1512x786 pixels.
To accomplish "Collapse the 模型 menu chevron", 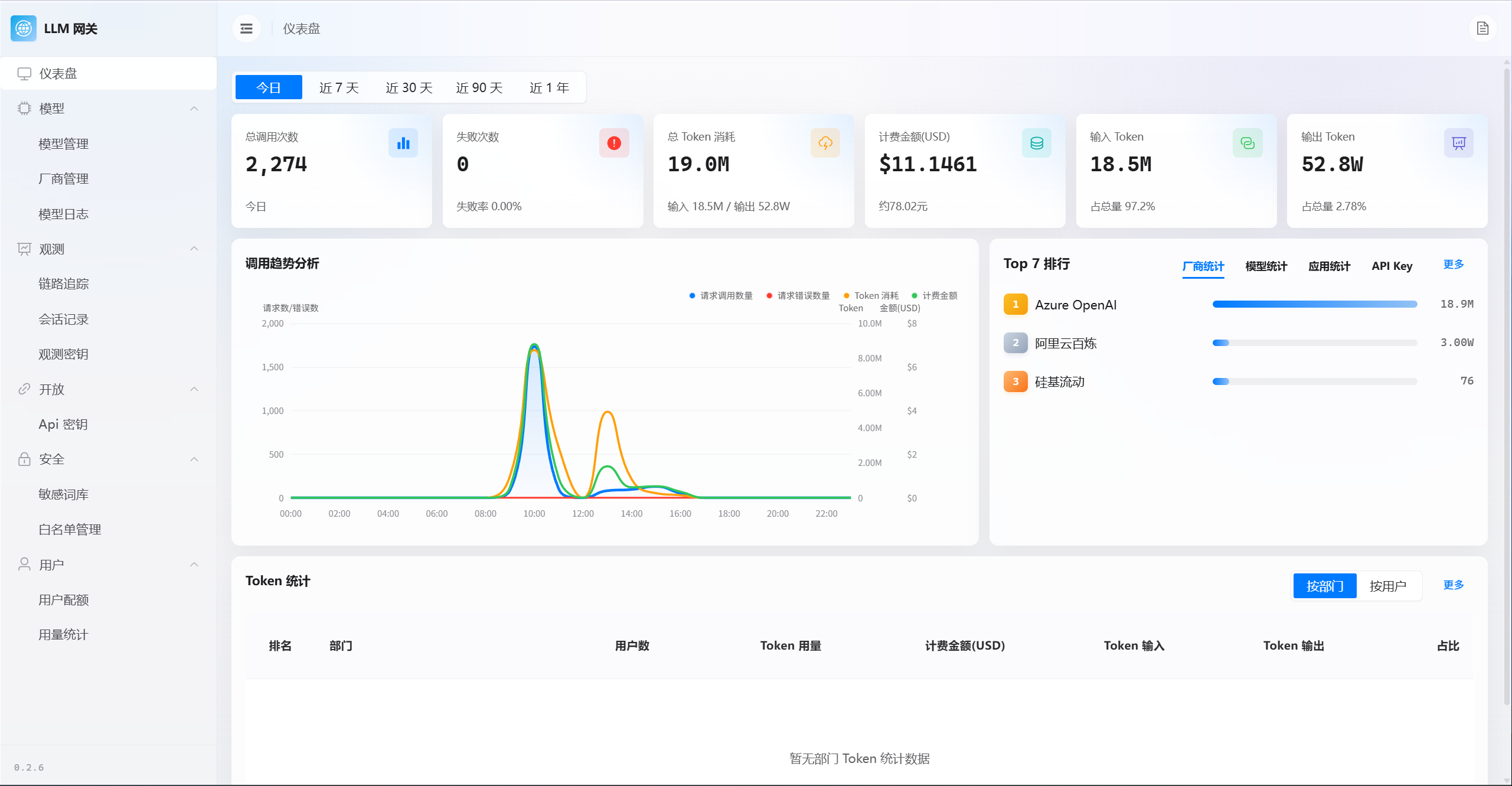I will tap(194, 109).
